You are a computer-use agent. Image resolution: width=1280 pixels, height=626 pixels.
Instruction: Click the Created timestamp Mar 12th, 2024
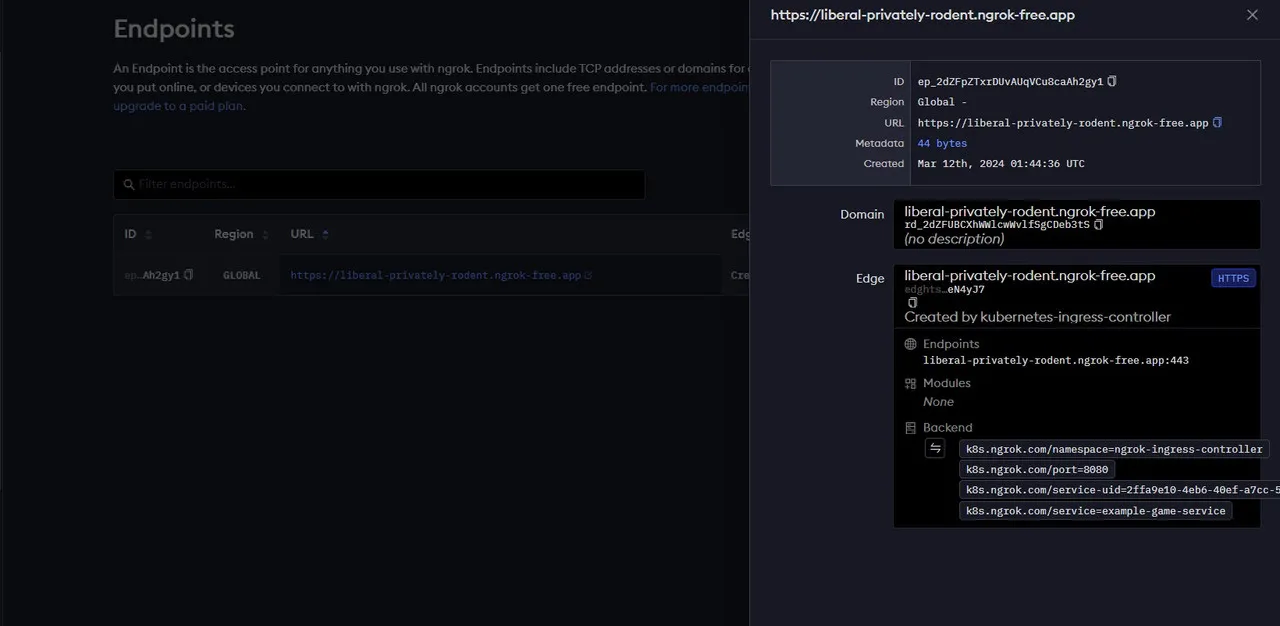1001,164
